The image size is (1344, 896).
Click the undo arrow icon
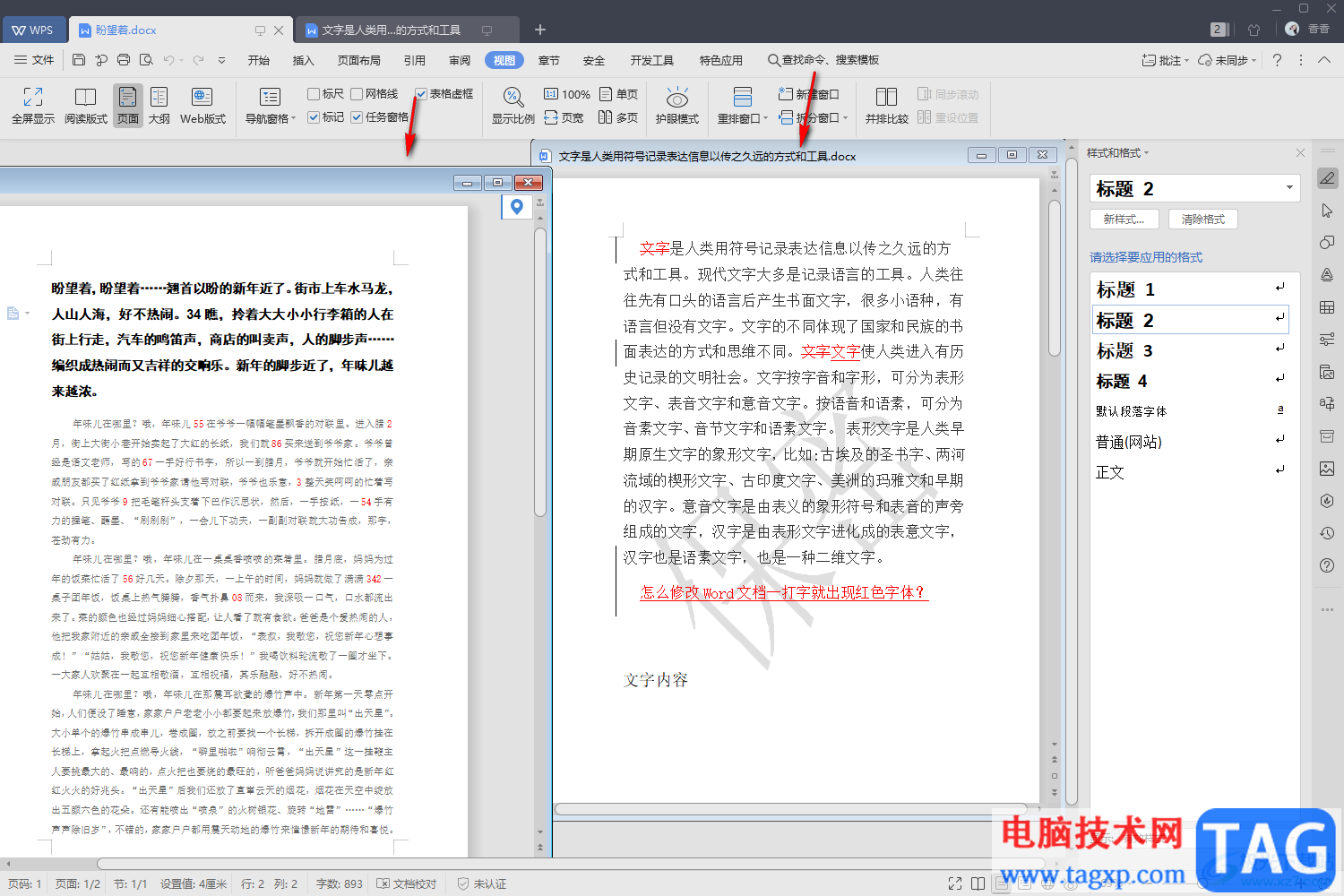(168, 60)
